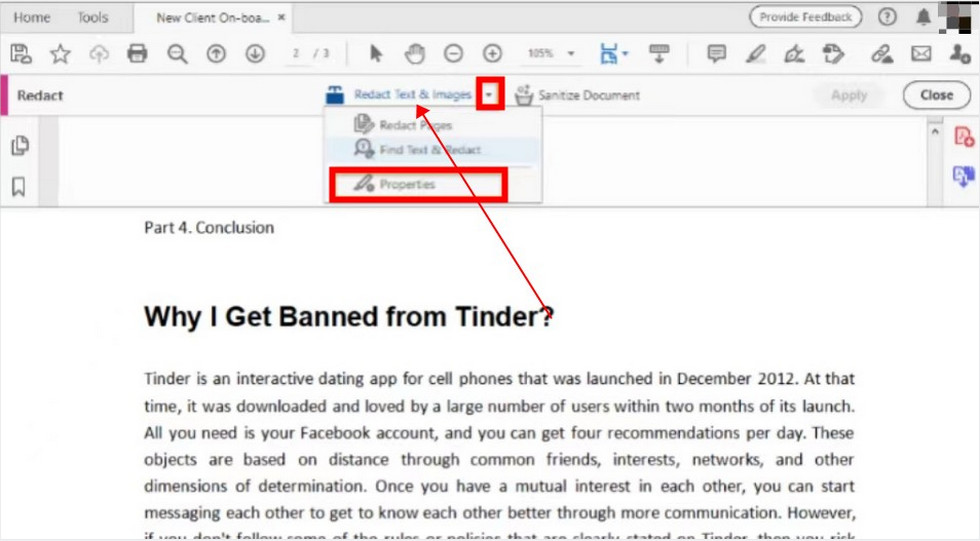The width and height of the screenshot is (980, 541).
Task: Switch to the Tools tab
Action: 93,17
